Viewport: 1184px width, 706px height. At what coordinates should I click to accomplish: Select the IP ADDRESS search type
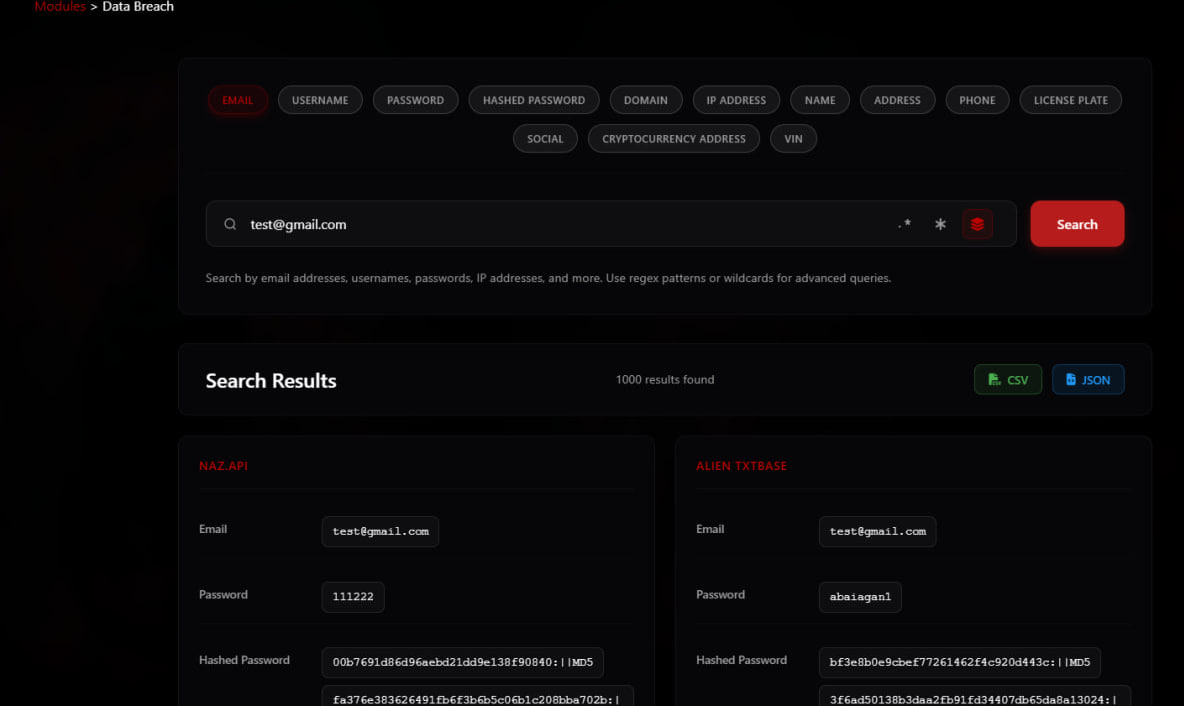pyautogui.click(x=736, y=100)
